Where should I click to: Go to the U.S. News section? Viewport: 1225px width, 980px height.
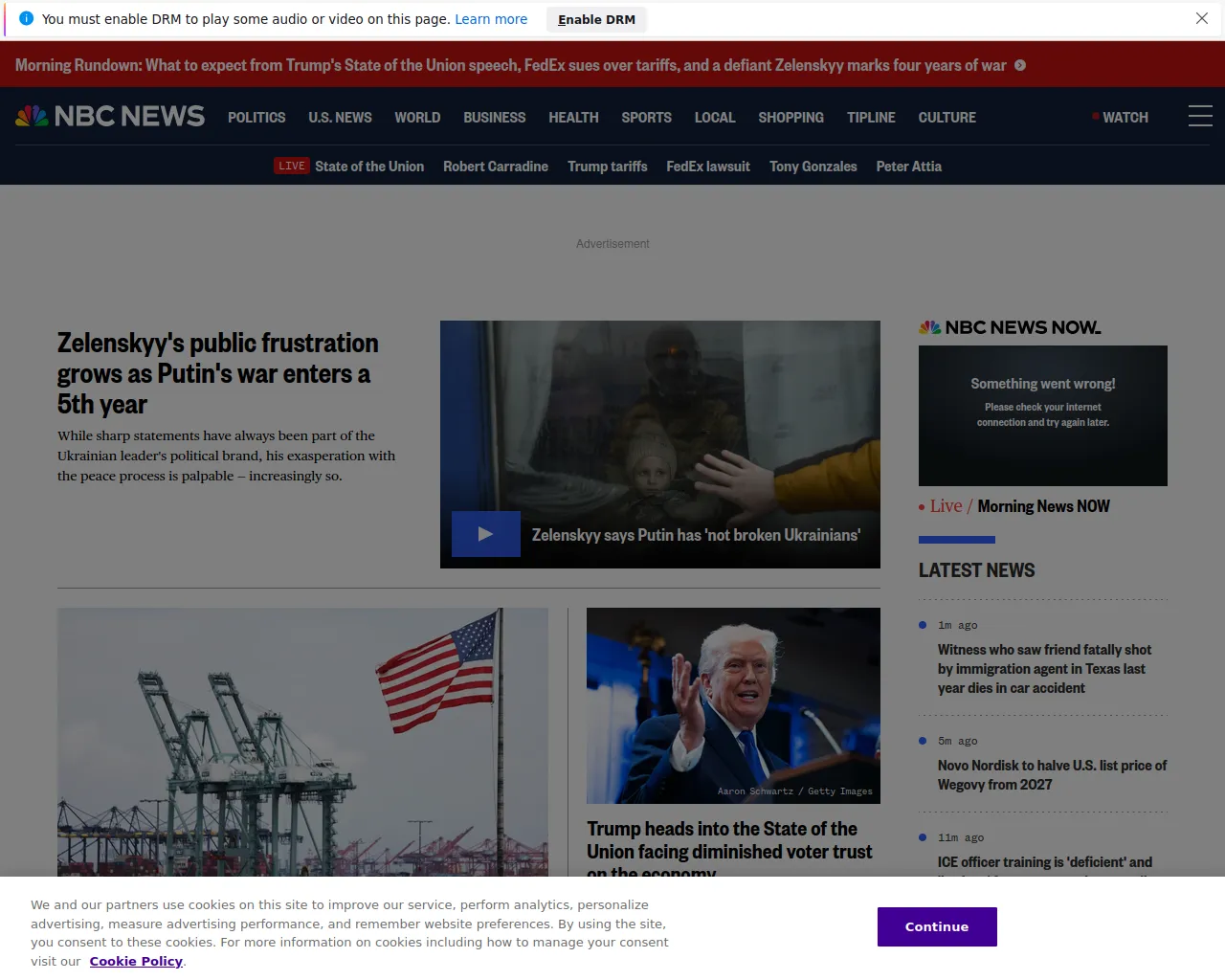(x=340, y=118)
